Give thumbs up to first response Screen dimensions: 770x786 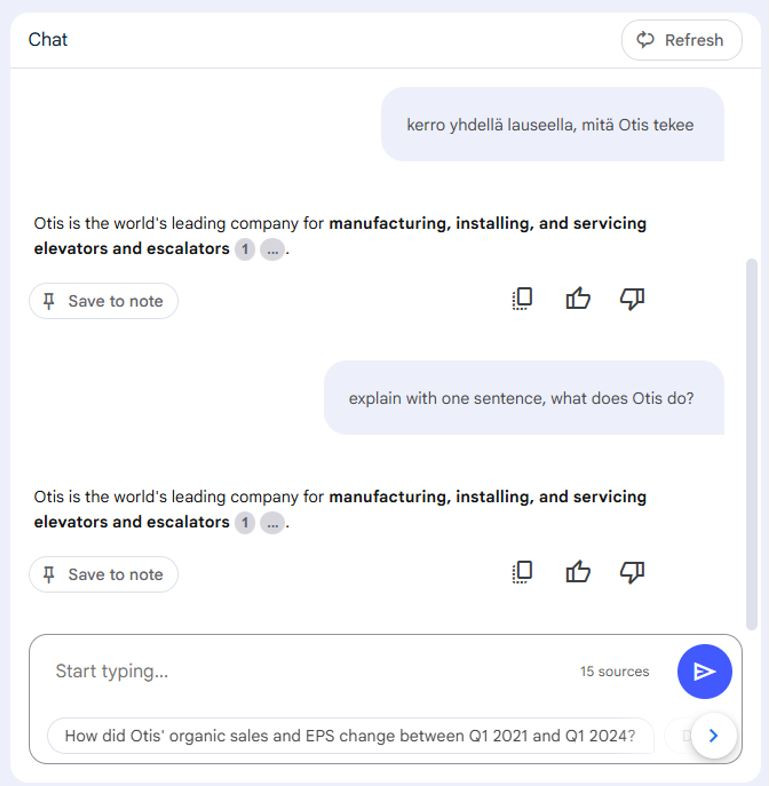[578, 299]
